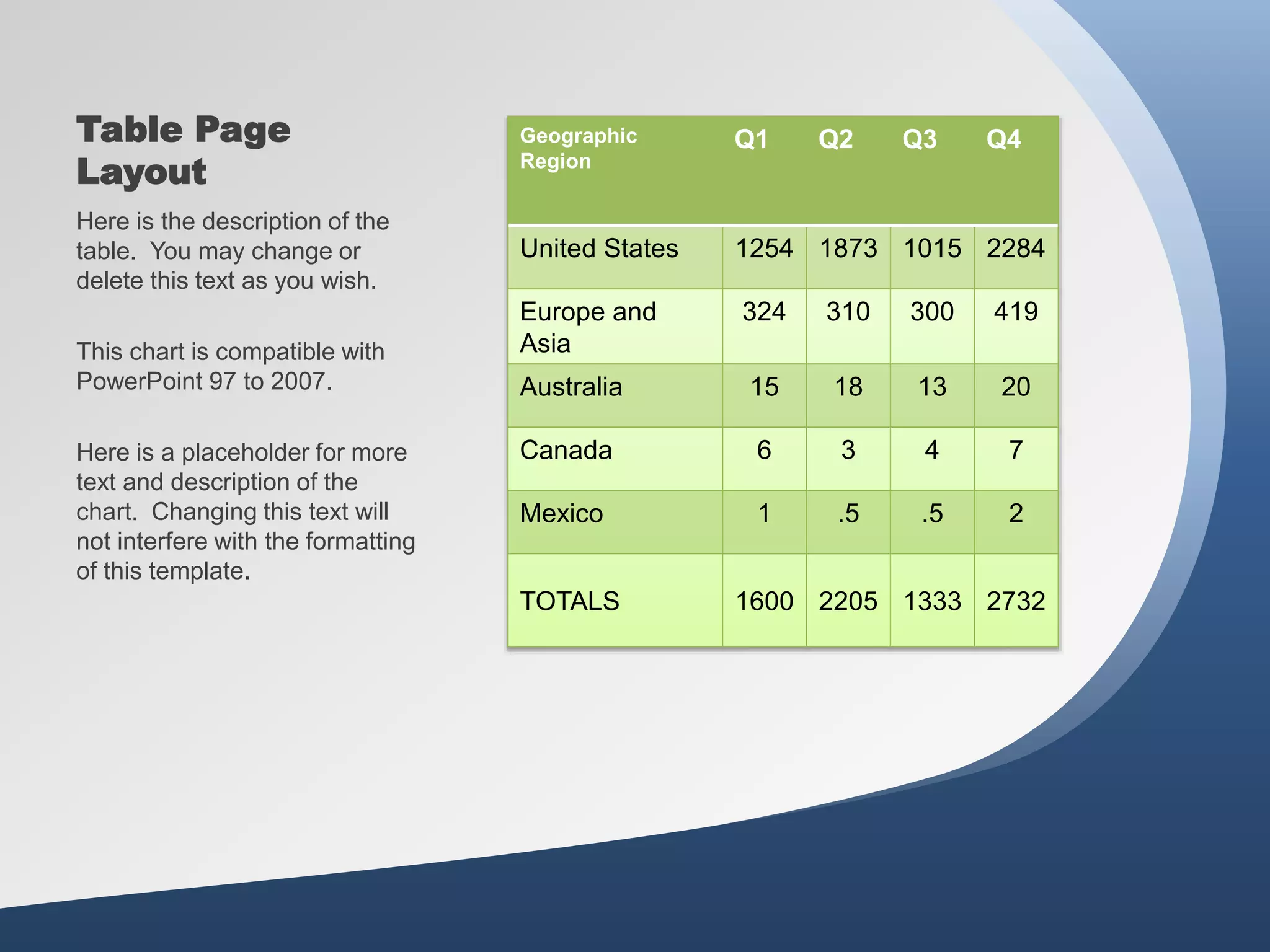Click the Australia Q2 value 18
The image size is (1270, 952).
[848, 387]
